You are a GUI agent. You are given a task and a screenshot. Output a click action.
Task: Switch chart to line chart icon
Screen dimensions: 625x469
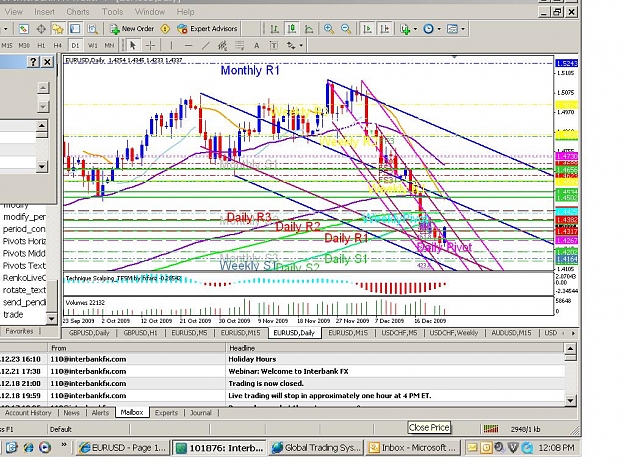click(x=309, y=29)
